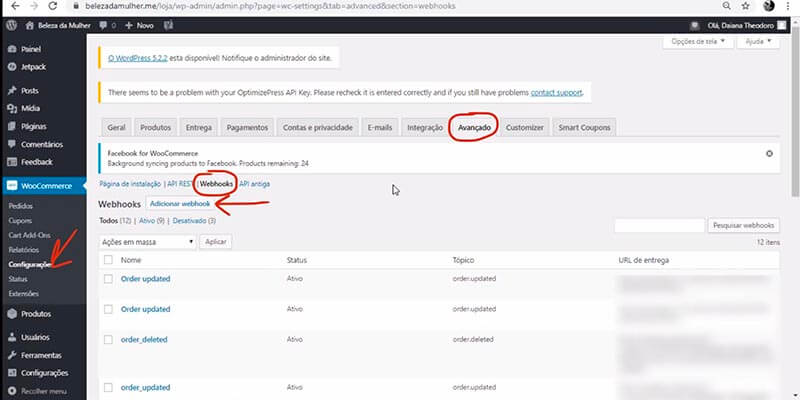The image size is (800, 400).
Task: Open the WordPress logo menu
Action: point(11,26)
